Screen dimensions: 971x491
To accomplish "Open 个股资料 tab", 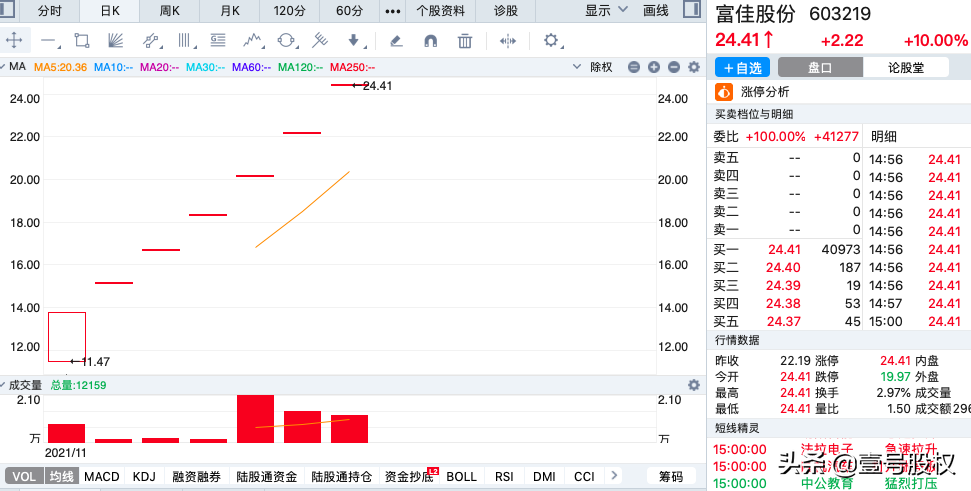I will [x=440, y=11].
